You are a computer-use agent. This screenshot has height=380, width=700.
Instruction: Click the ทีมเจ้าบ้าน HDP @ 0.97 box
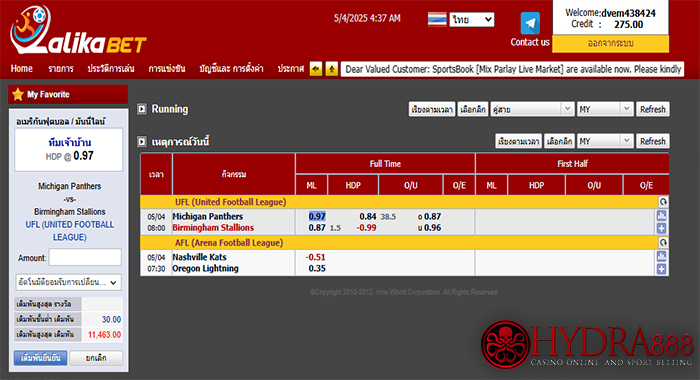[x=69, y=150]
